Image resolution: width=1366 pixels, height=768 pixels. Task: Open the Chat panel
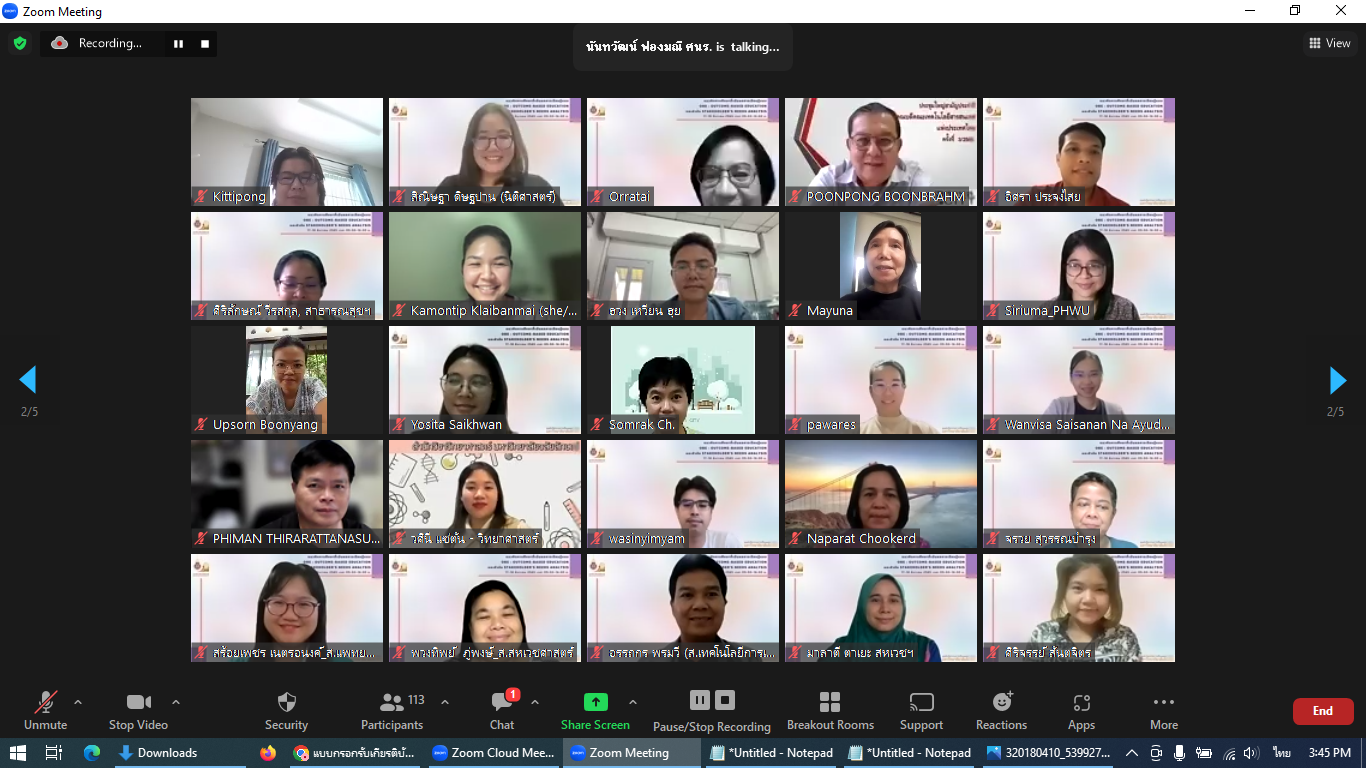click(502, 711)
